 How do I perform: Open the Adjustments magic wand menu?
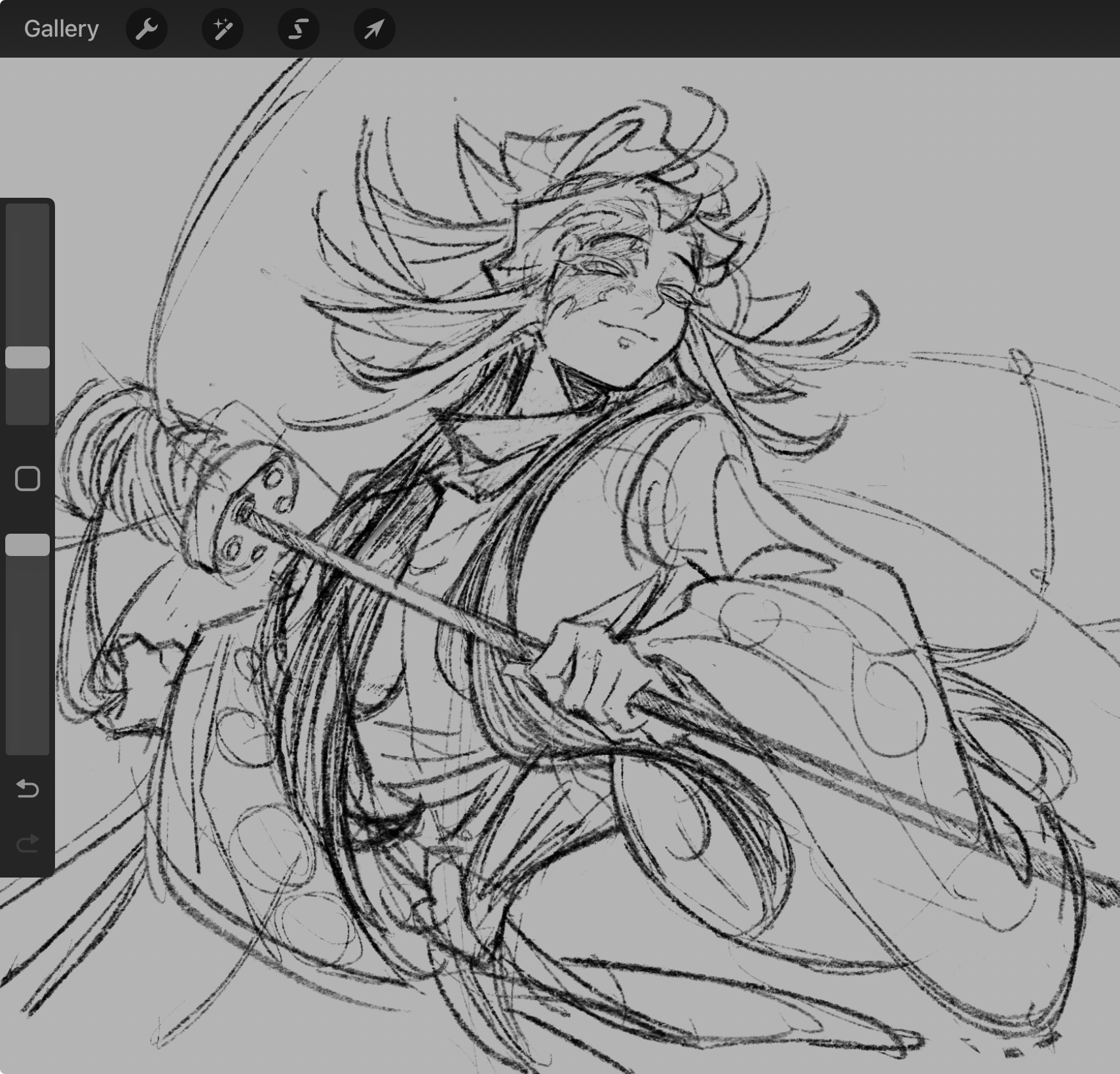223,29
